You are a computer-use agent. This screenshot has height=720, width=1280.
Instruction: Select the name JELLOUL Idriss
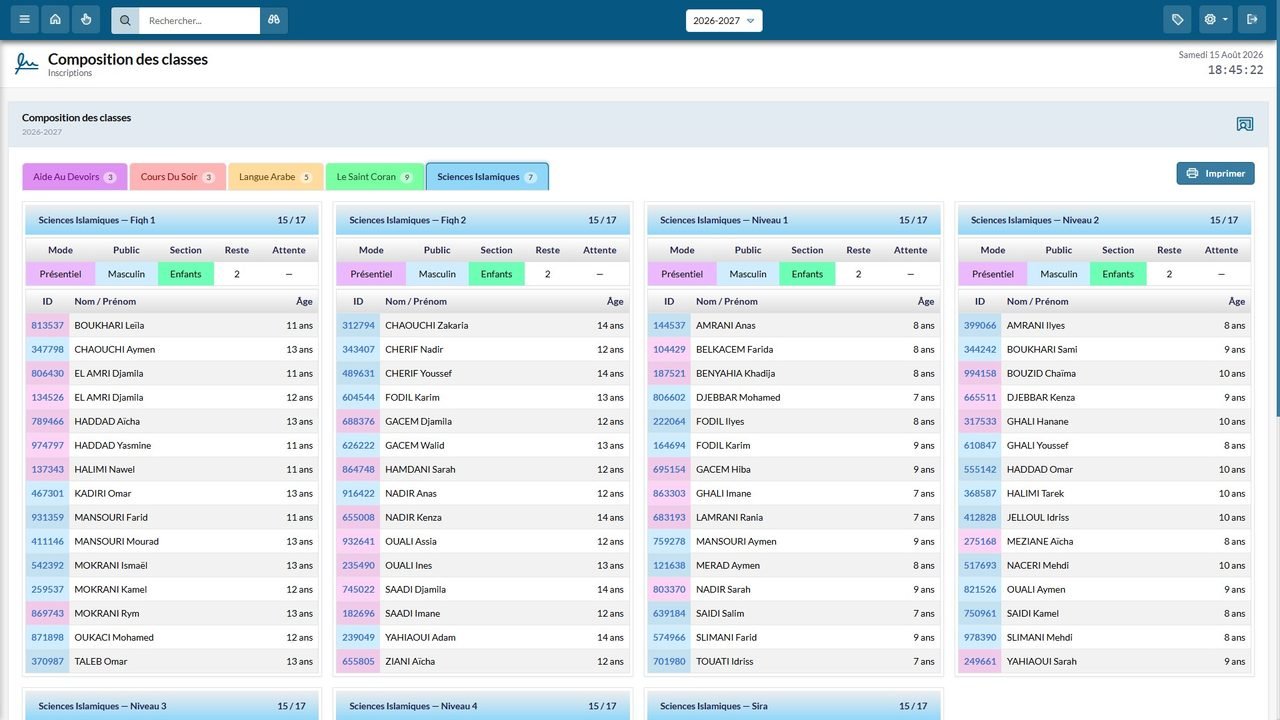tap(1038, 517)
